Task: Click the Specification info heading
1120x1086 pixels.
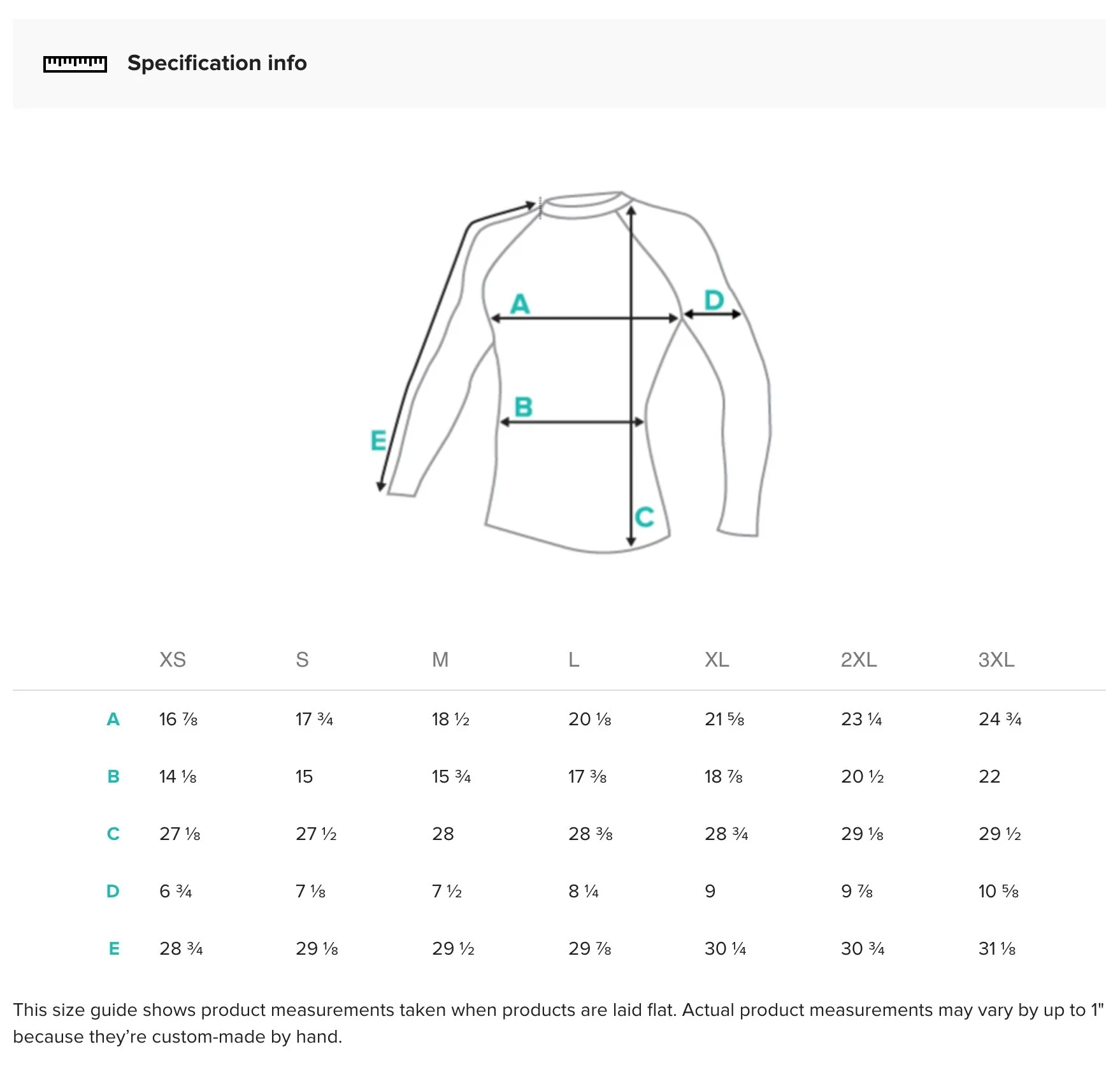Action: 217,63
